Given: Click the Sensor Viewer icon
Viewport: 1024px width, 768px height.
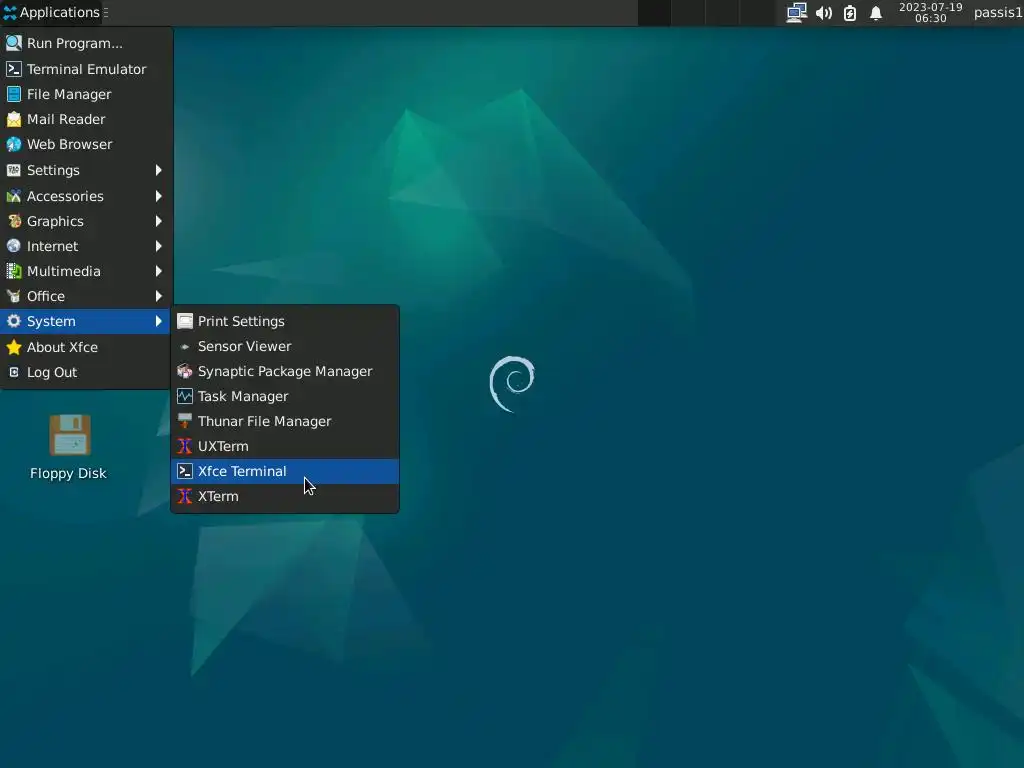Looking at the screenshot, I should click(185, 347).
